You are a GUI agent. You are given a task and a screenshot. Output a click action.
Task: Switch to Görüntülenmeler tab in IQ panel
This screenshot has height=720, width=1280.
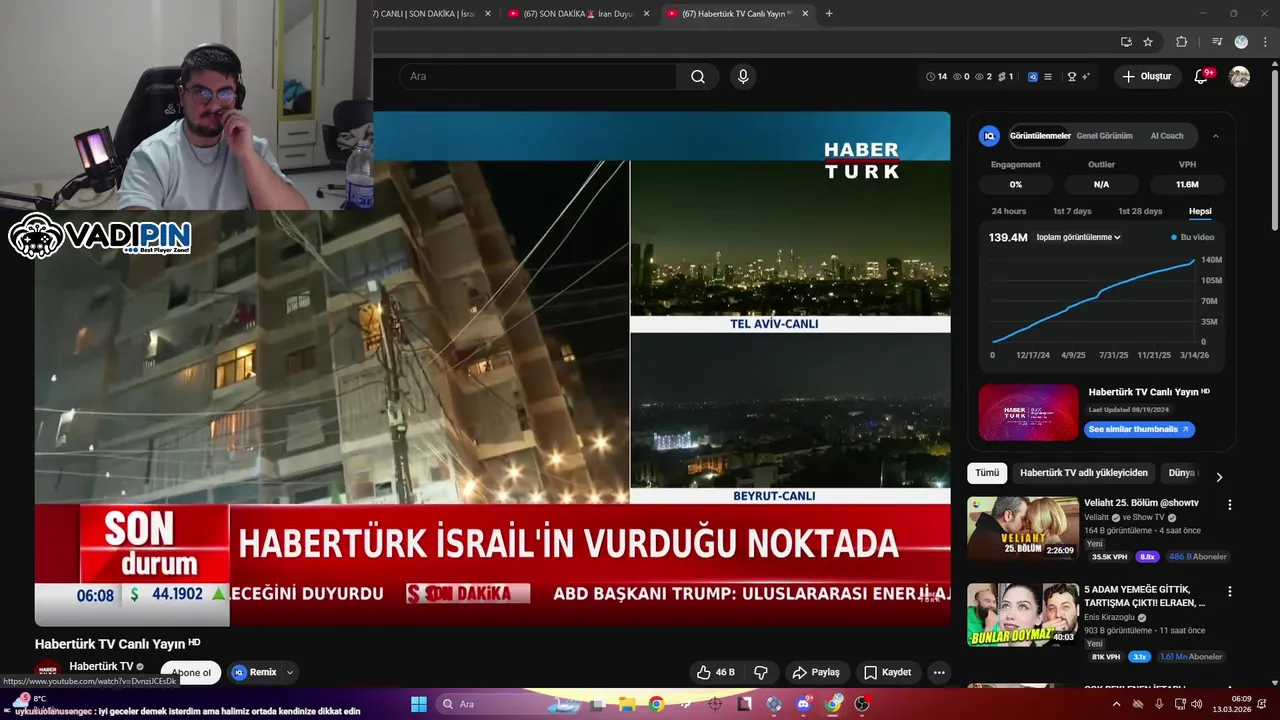click(x=1040, y=136)
